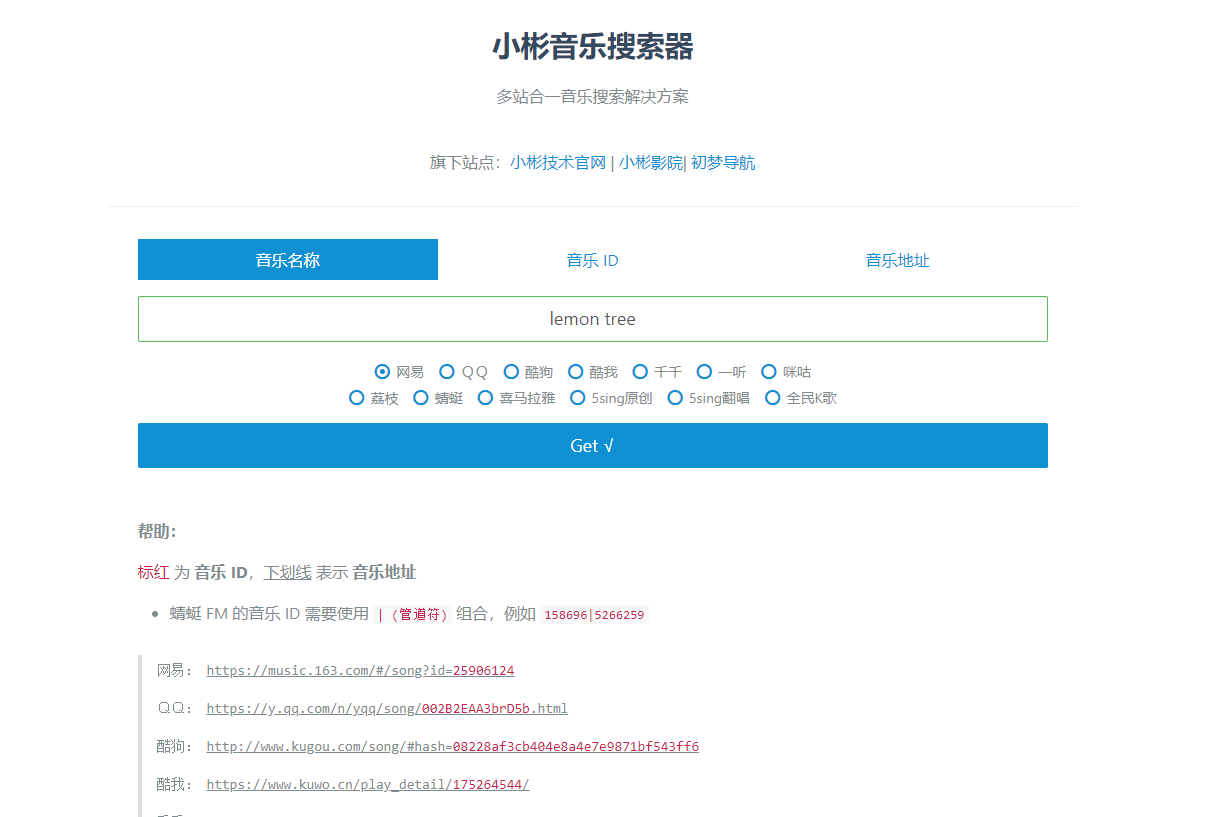Select the 酷我 music source radio button
Screen dimensions: 1209x817
click(x=576, y=371)
